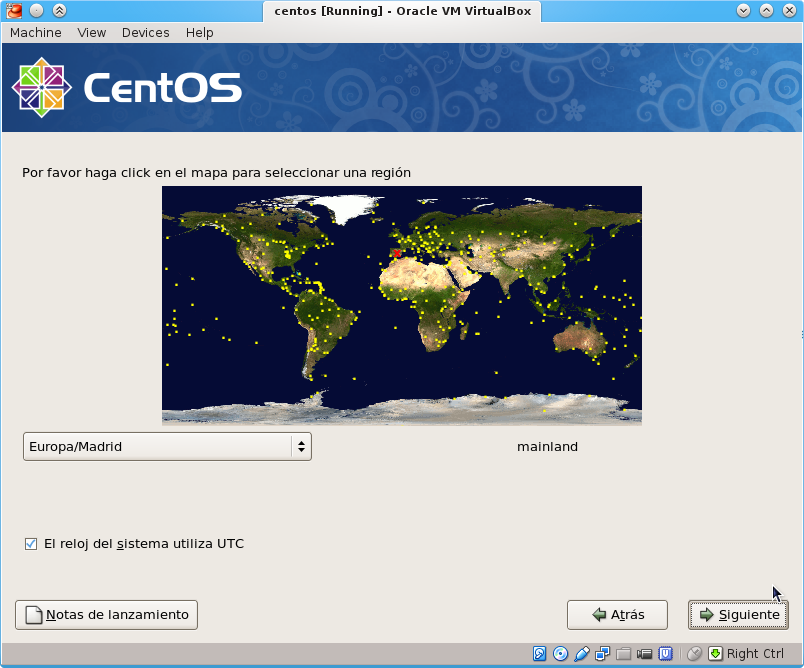Click the green host key arrow icon

715,654
